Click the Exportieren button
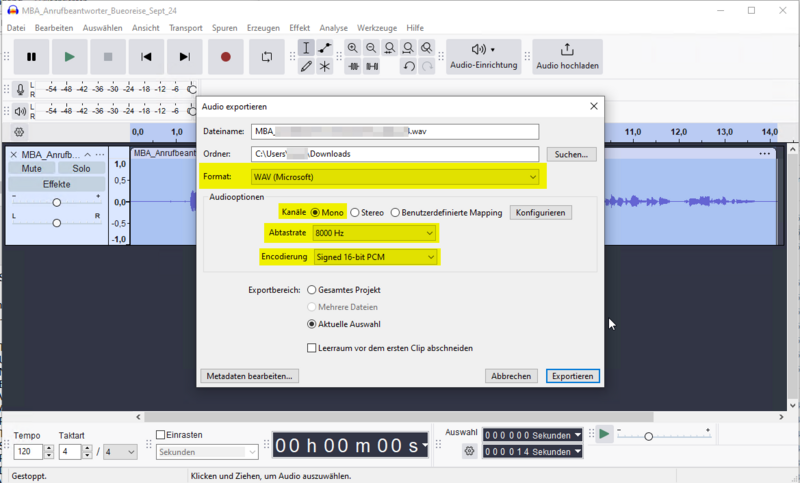 (x=572, y=376)
